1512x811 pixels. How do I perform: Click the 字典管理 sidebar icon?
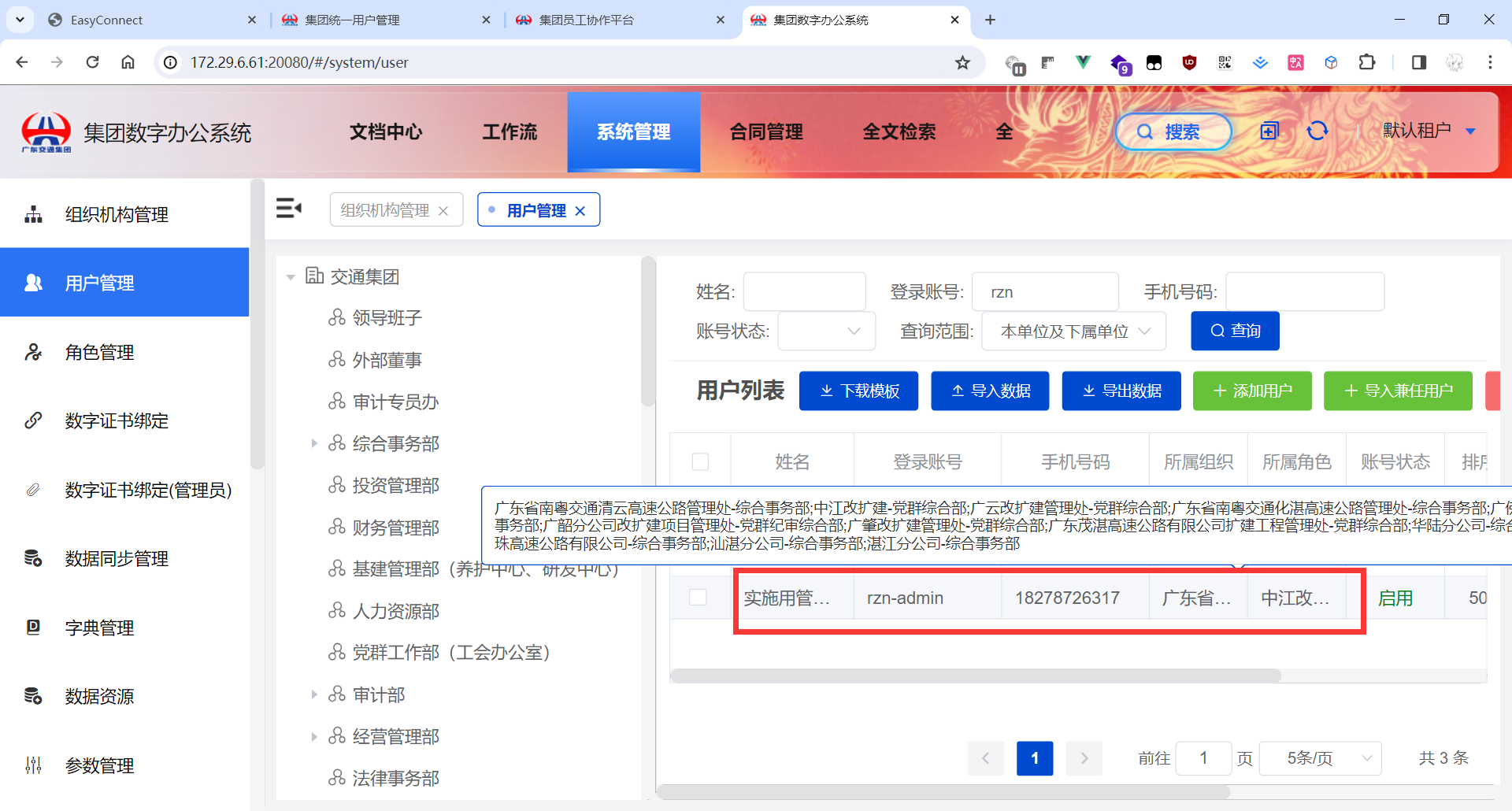[x=33, y=628]
